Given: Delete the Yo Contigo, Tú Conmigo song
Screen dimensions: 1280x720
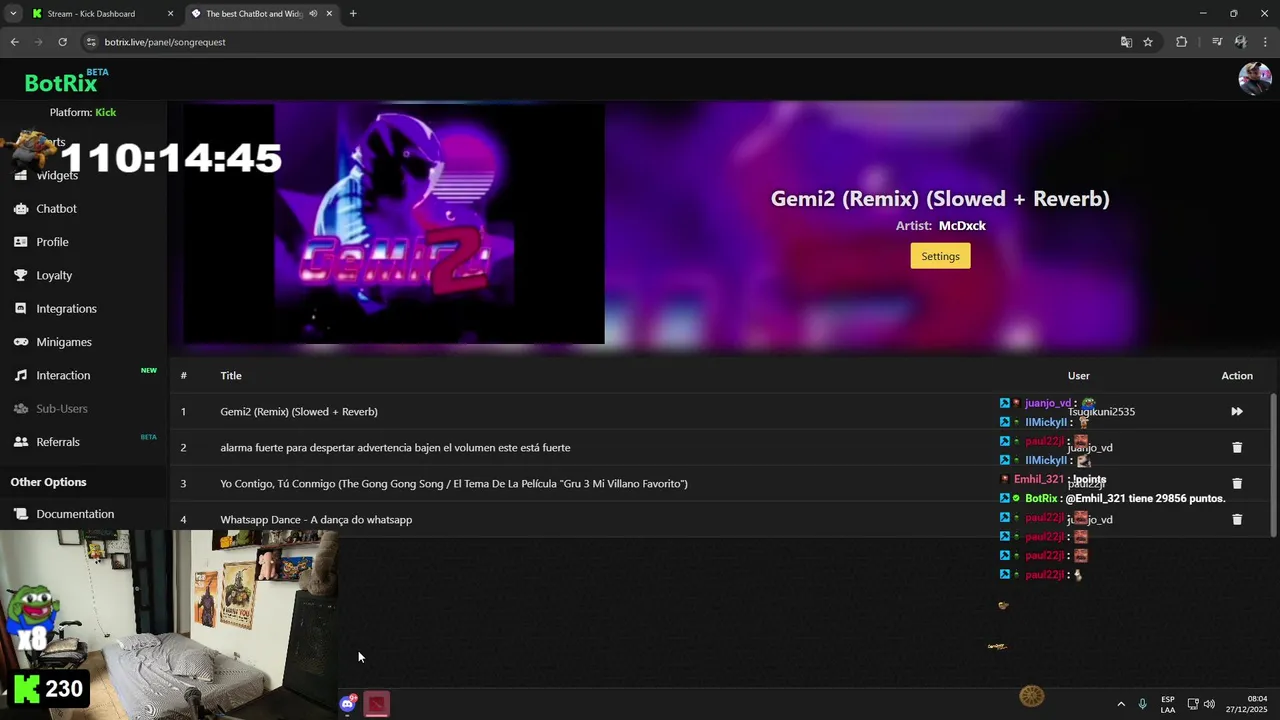Looking at the screenshot, I should click(1237, 483).
